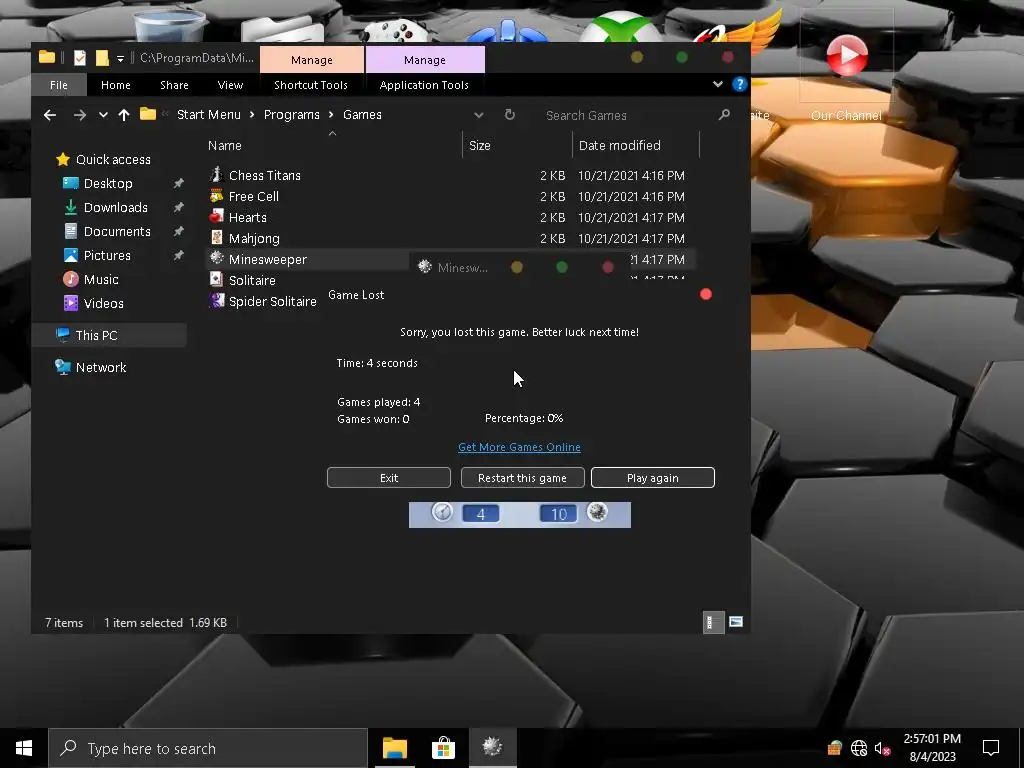Open Microsoft Store from the taskbar
Viewport: 1024px width, 768px height.
(x=443, y=748)
